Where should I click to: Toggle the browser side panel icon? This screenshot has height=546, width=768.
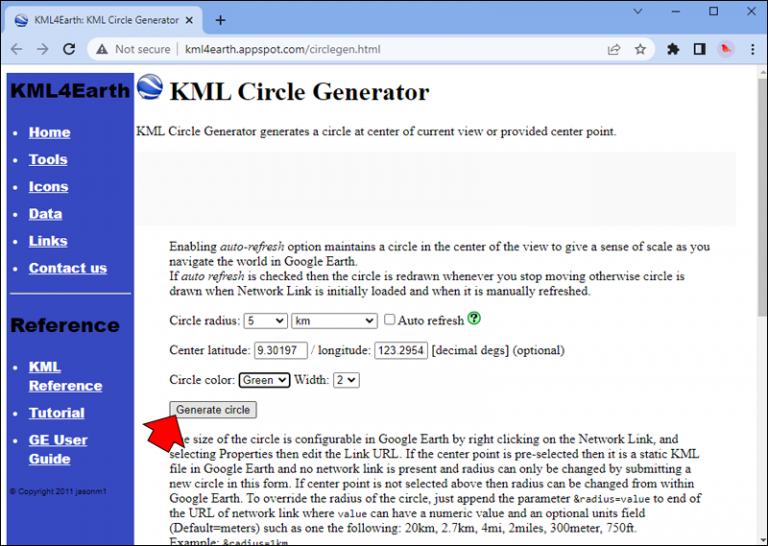coord(699,49)
